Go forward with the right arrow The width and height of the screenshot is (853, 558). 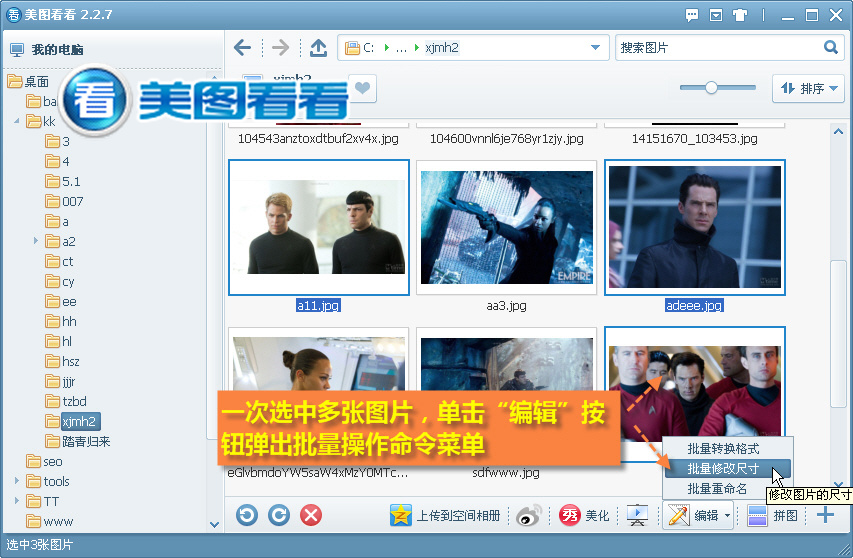tap(281, 48)
